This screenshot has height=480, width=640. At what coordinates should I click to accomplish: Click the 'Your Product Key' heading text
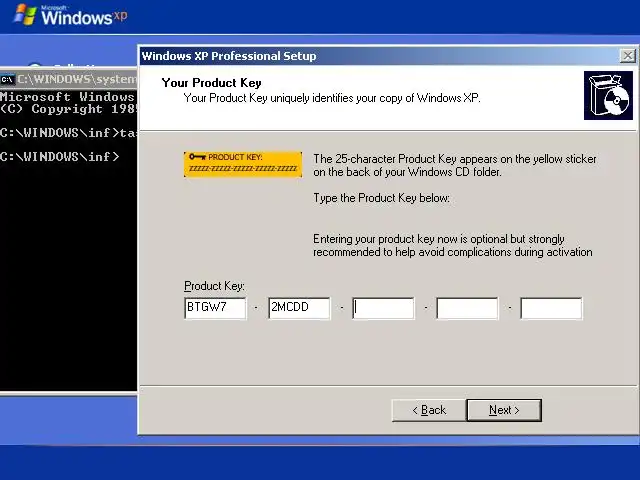coord(211,82)
